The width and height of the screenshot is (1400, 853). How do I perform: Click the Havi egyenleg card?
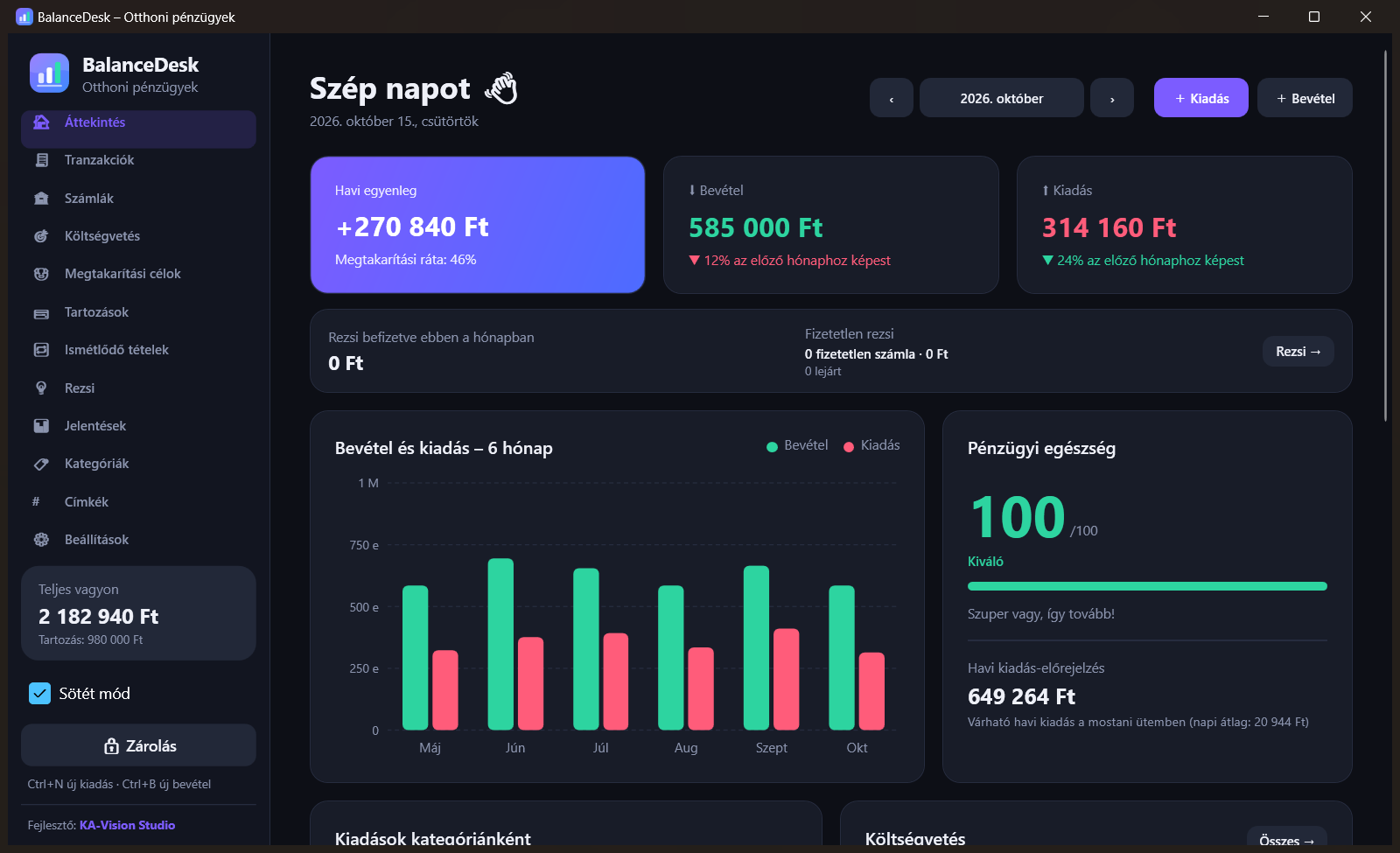pos(478,225)
